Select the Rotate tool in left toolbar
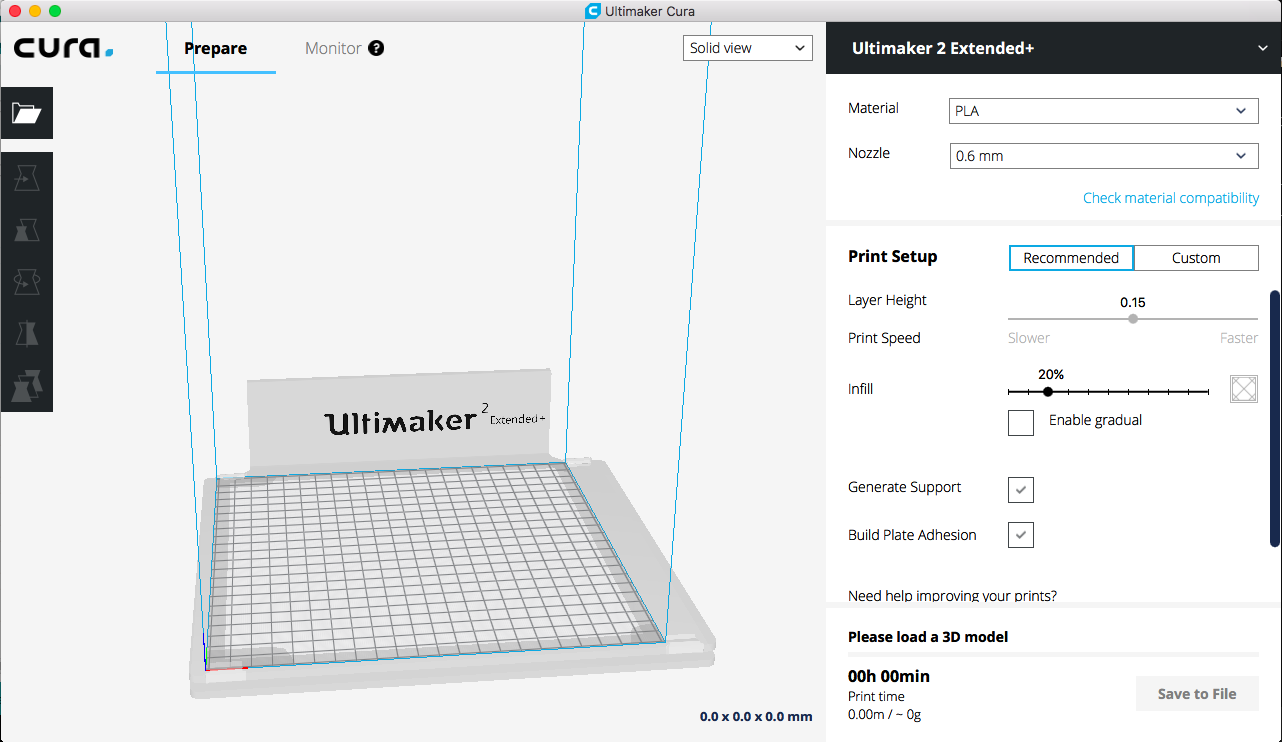This screenshot has height=742, width=1282. 27,282
